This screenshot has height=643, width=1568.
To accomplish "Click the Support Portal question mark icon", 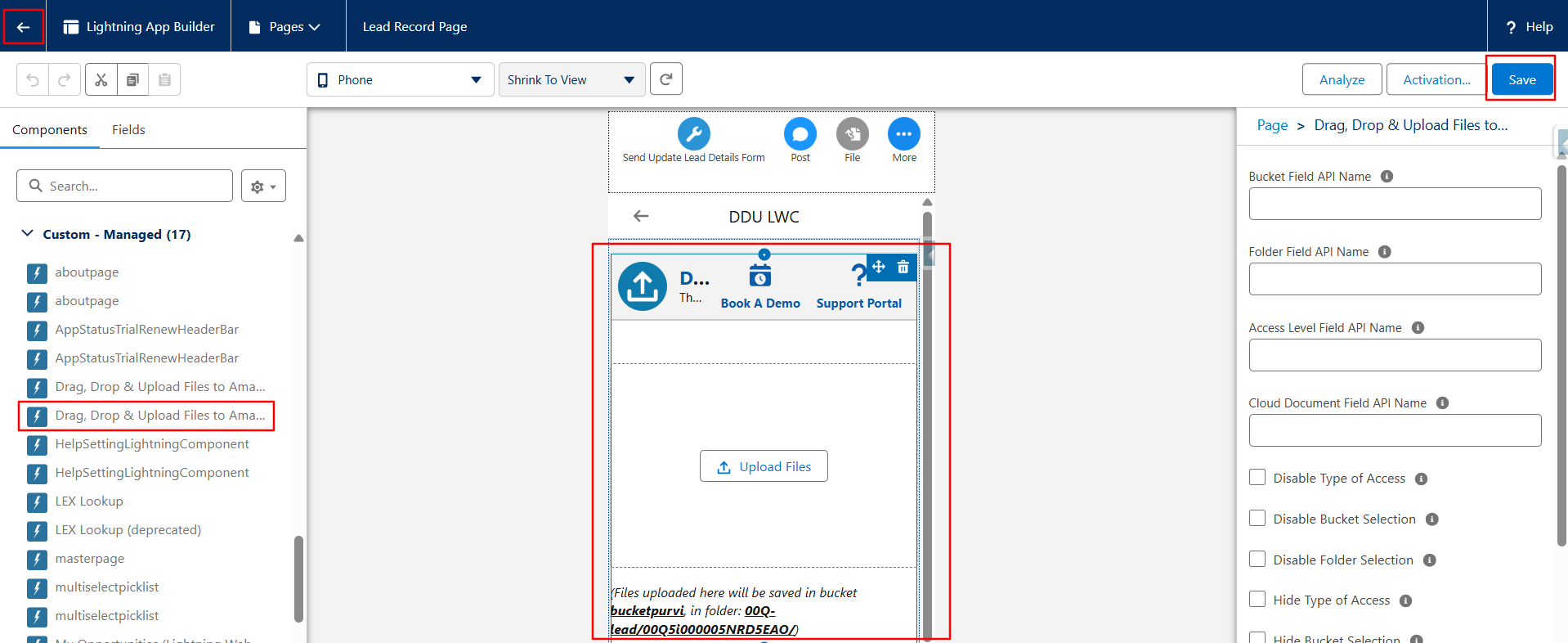I will (858, 276).
